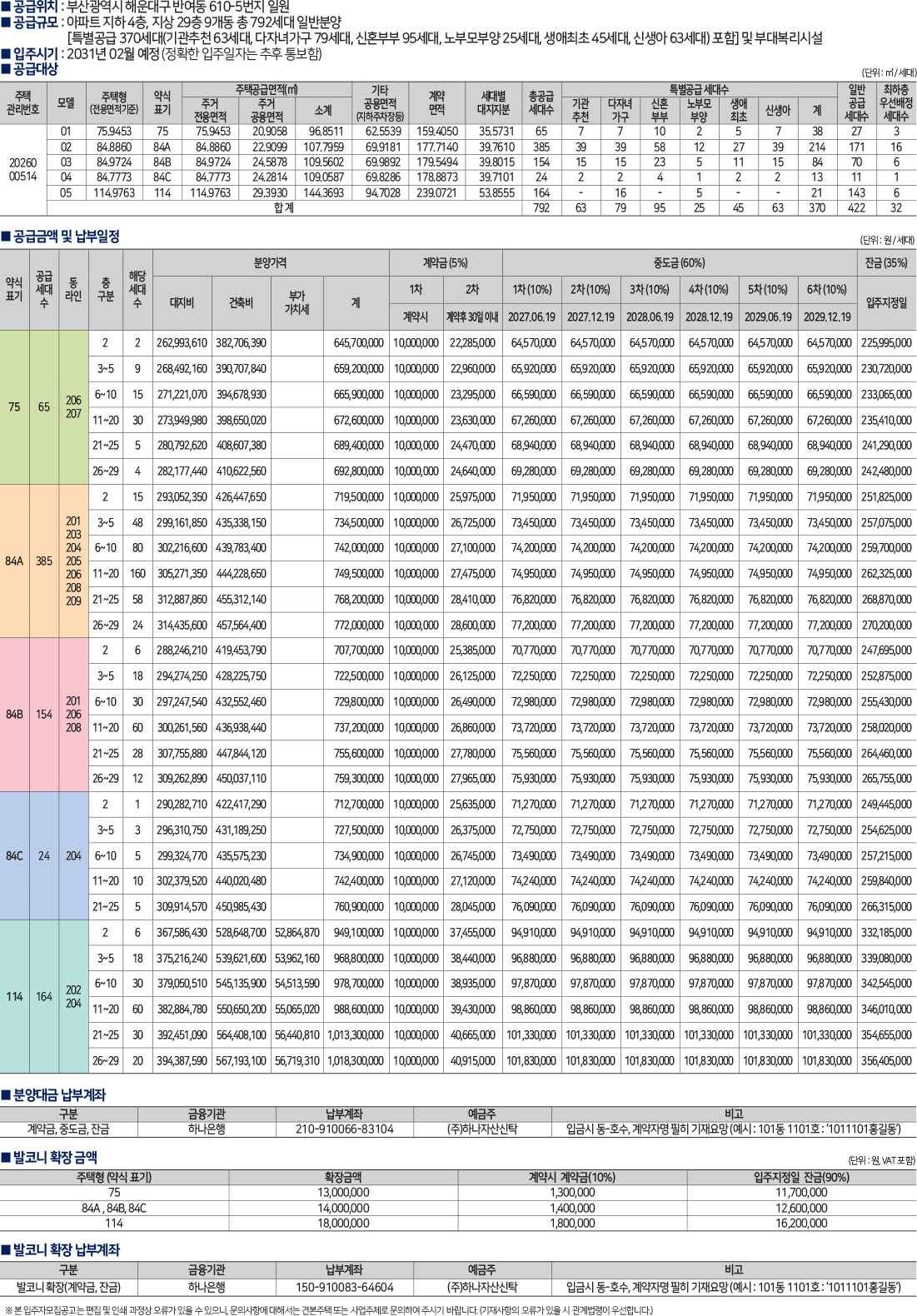Click the '부가가치세' column header
Image resolution: width=917 pixels, height=1316 pixels.
(297, 302)
